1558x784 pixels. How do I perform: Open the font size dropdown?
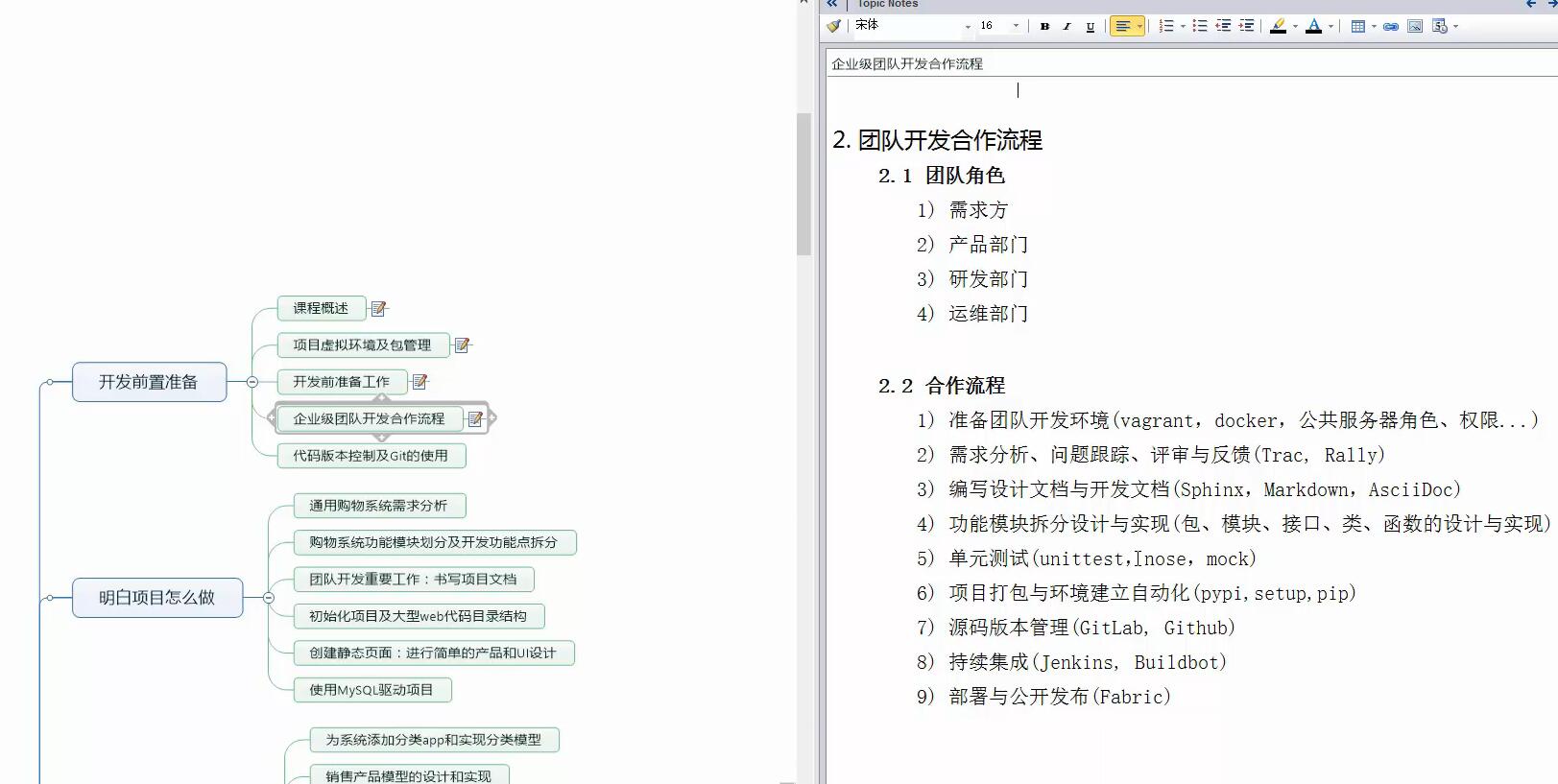(1016, 27)
